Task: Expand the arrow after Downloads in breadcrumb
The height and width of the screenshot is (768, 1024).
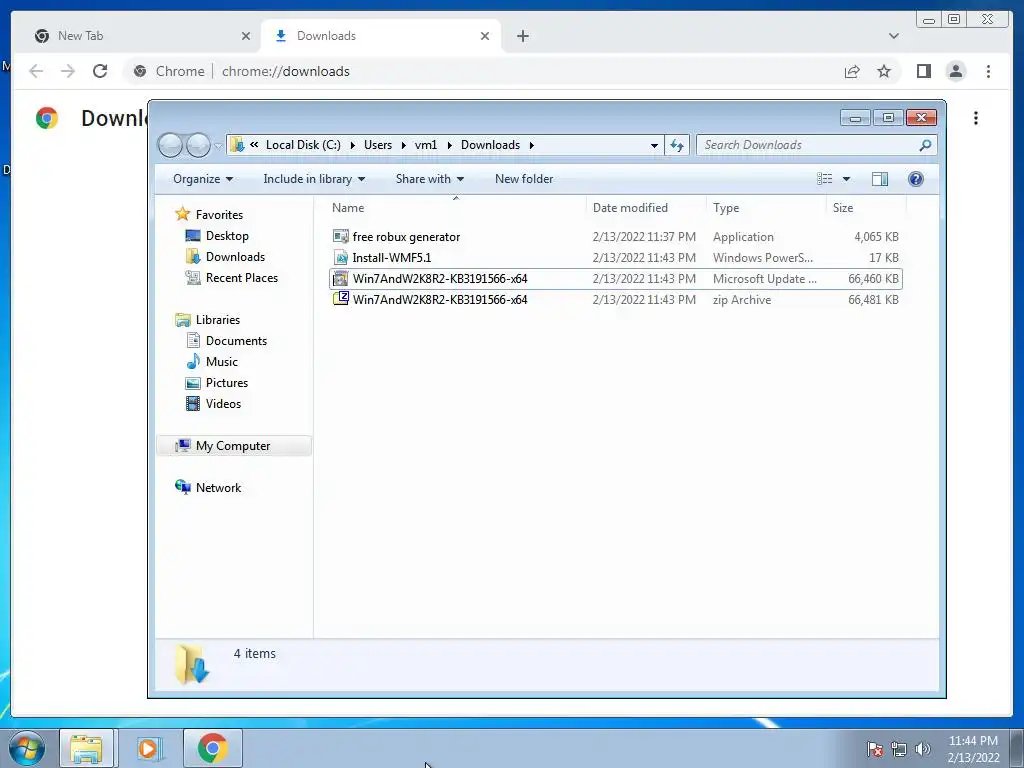Action: click(532, 145)
